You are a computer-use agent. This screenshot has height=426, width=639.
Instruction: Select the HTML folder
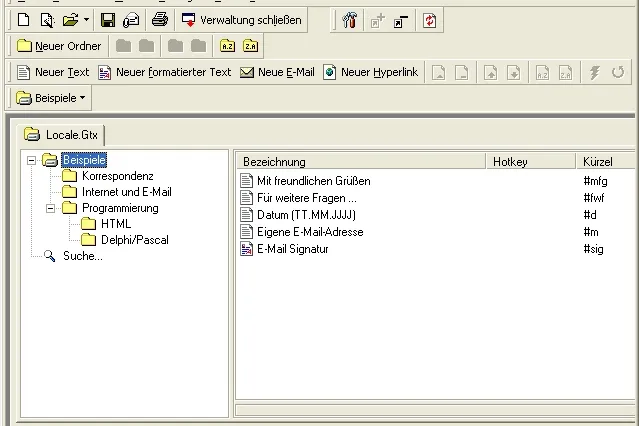click(116, 224)
